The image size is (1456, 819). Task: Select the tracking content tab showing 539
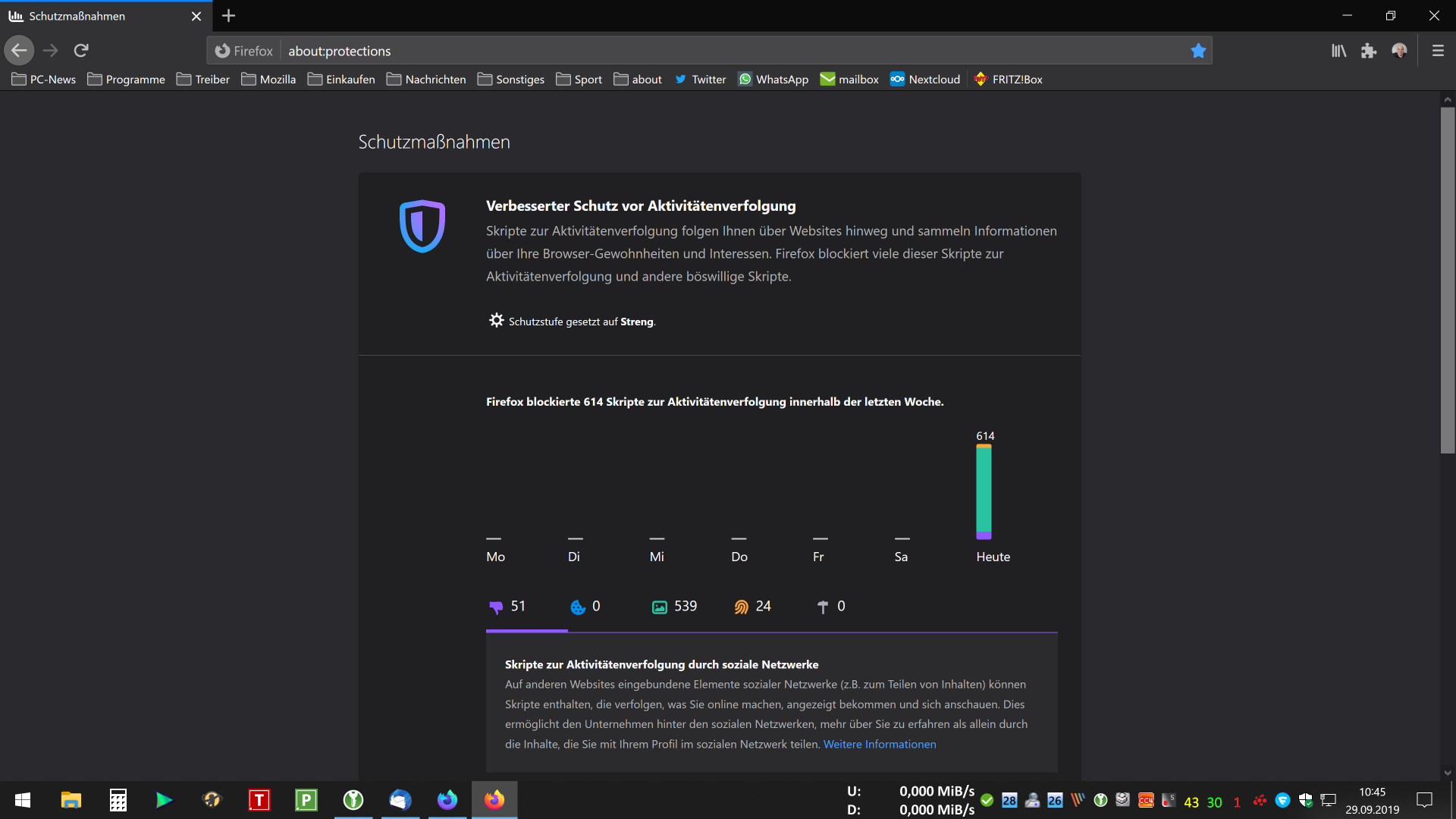[674, 607]
